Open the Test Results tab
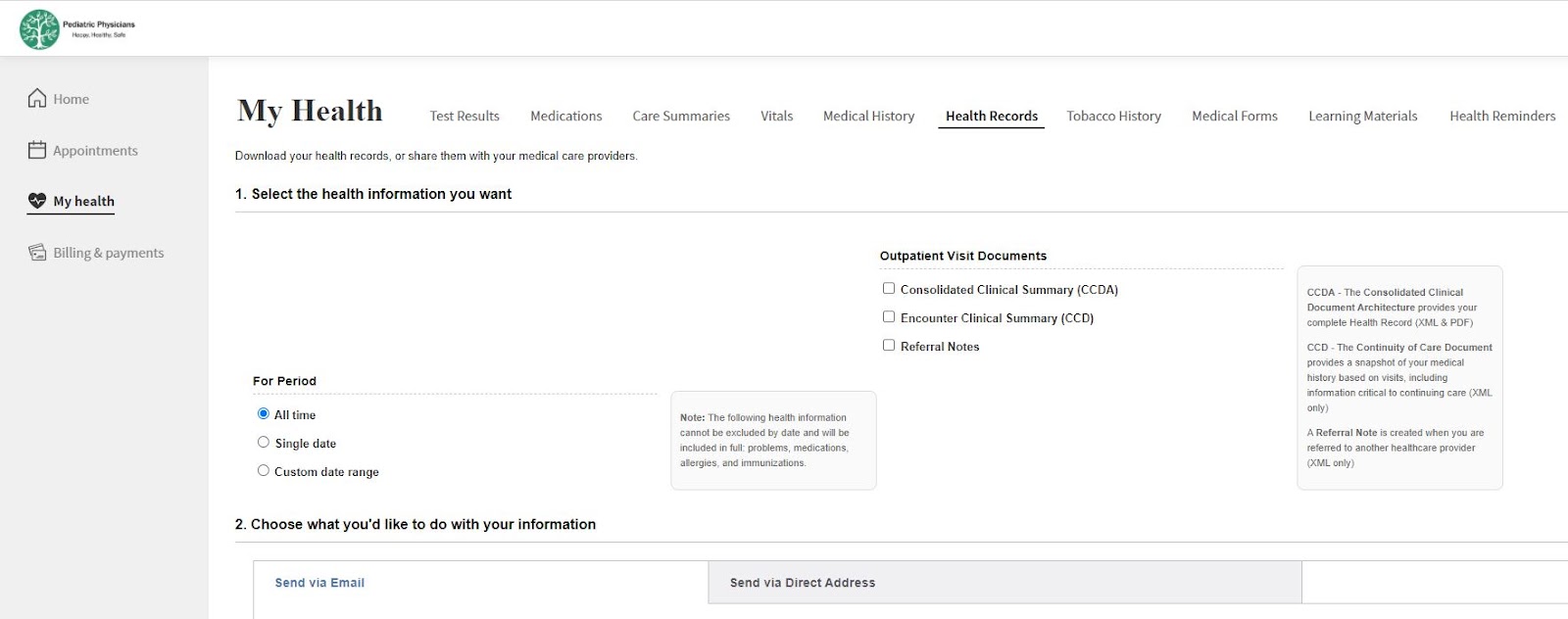Viewport: 1568px width, 619px height. click(x=465, y=116)
